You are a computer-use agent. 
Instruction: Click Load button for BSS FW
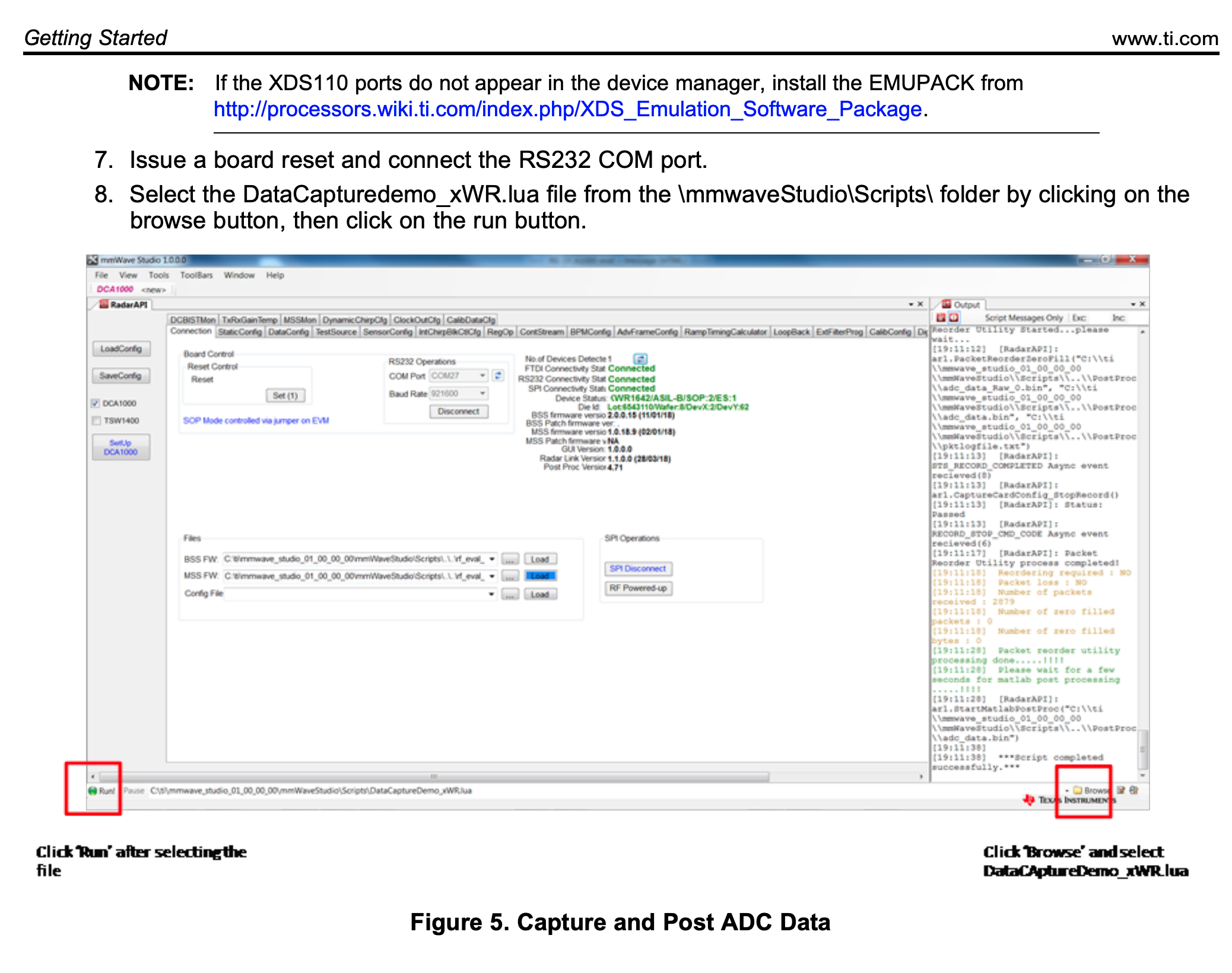click(x=540, y=559)
